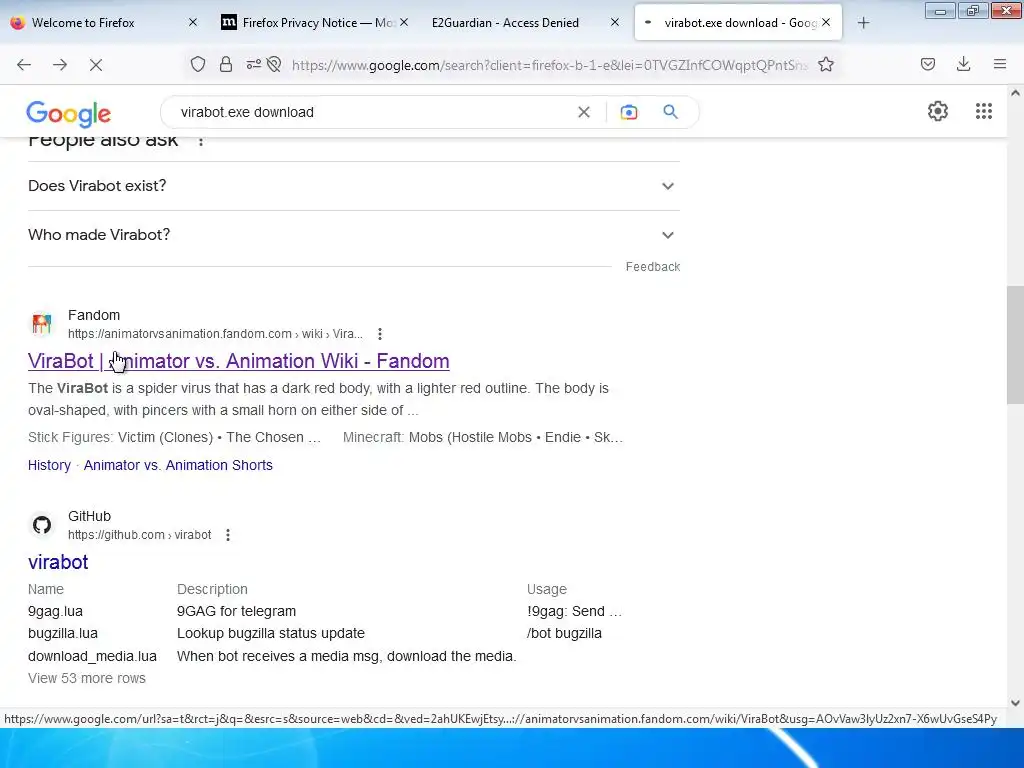This screenshot has width=1024, height=768.
Task: Open Google quick settings gear
Action: pyautogui.click(x=938, y=111)
